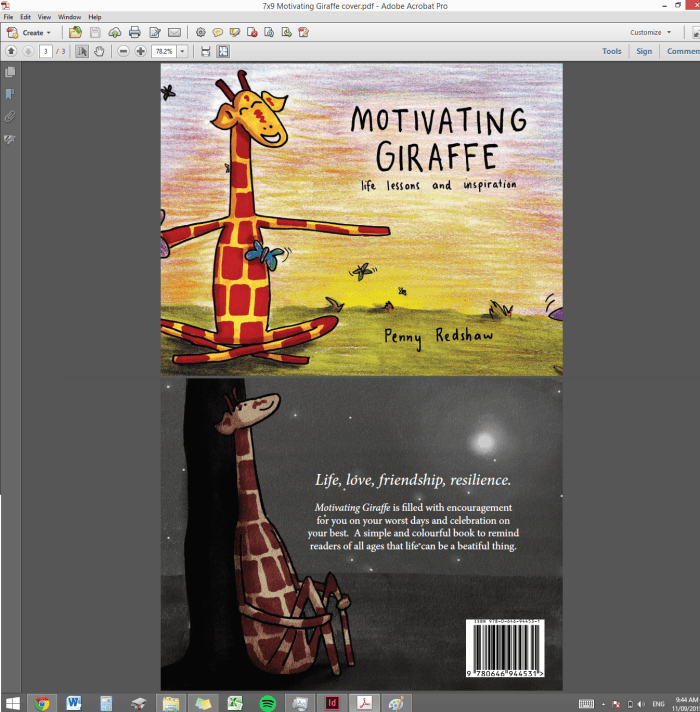Click the Open file folder icon
This screenshot has height=712, width=700.
(x=75, y=33)
